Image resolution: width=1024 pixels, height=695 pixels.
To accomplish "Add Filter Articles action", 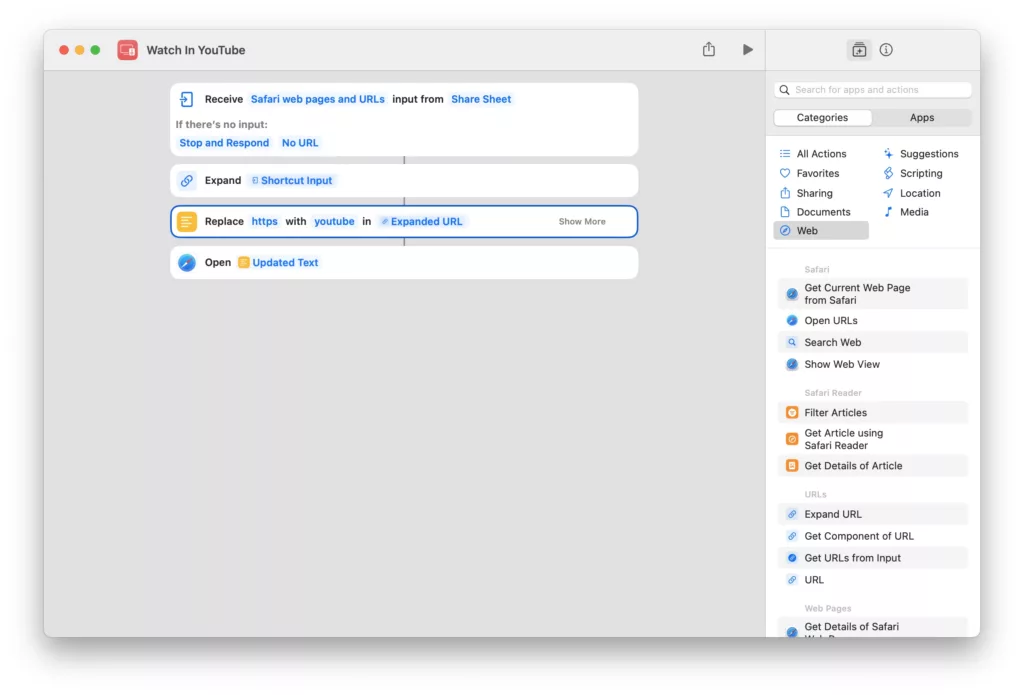I will (872, 413).
